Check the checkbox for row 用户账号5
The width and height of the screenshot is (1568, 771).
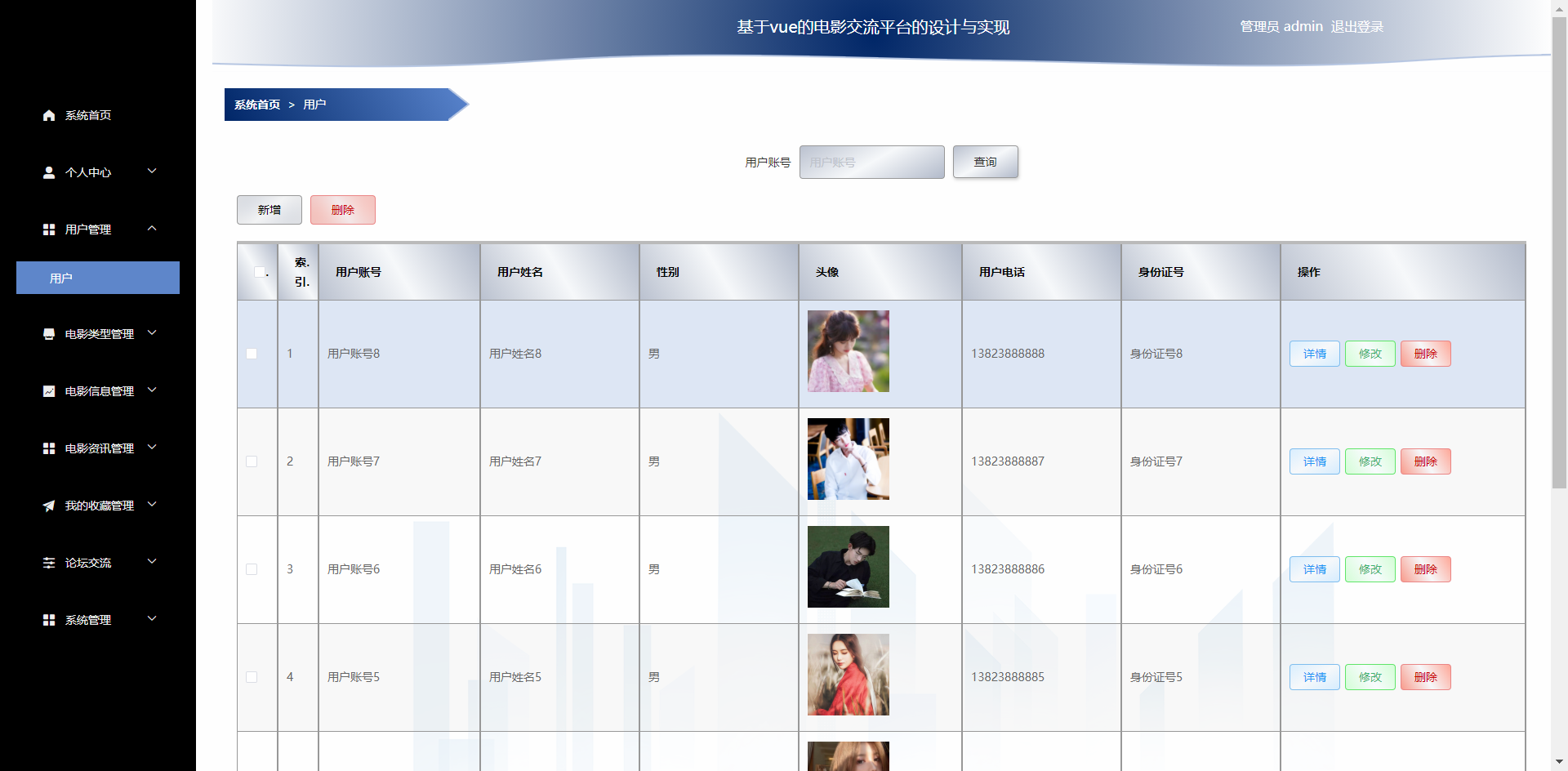click(252, 677)
